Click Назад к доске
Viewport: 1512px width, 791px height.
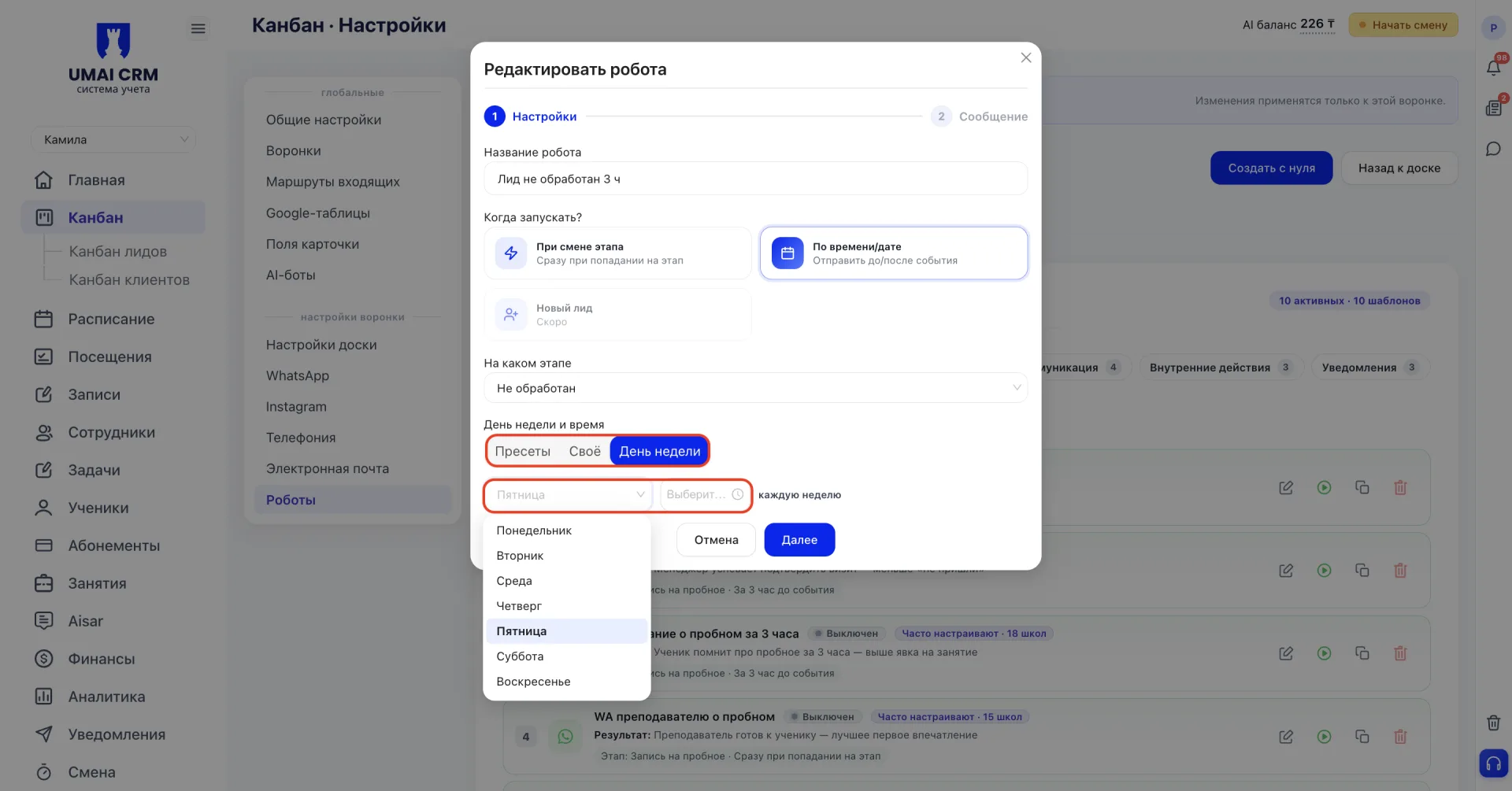point(1399,168)
